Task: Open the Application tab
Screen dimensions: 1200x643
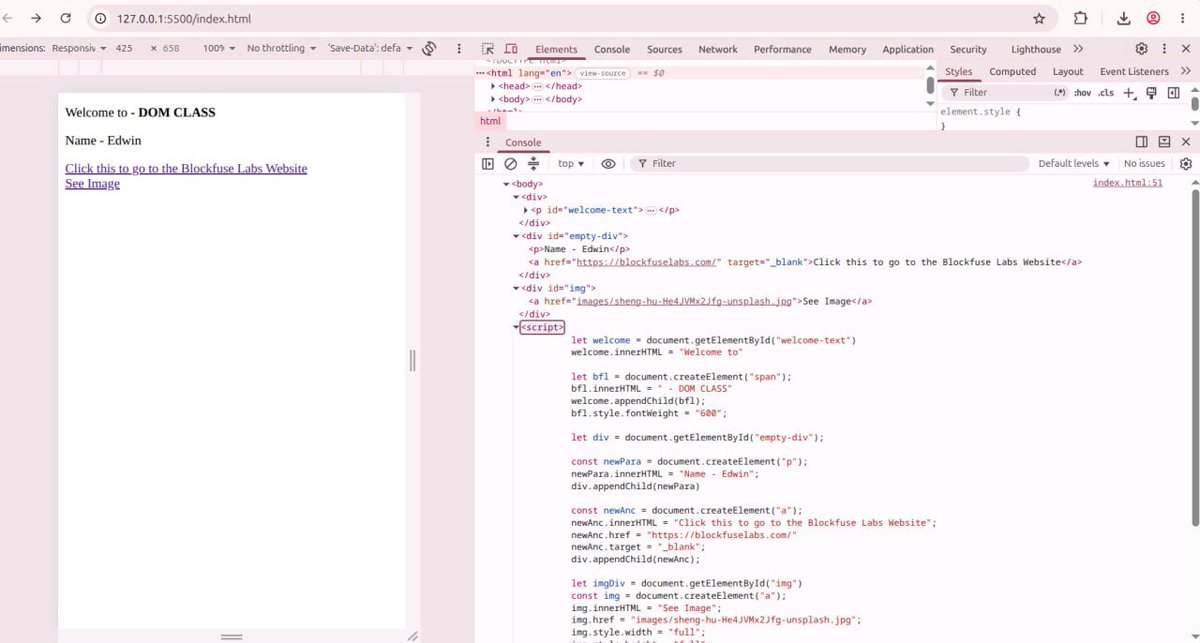Action: click(908, 49)
